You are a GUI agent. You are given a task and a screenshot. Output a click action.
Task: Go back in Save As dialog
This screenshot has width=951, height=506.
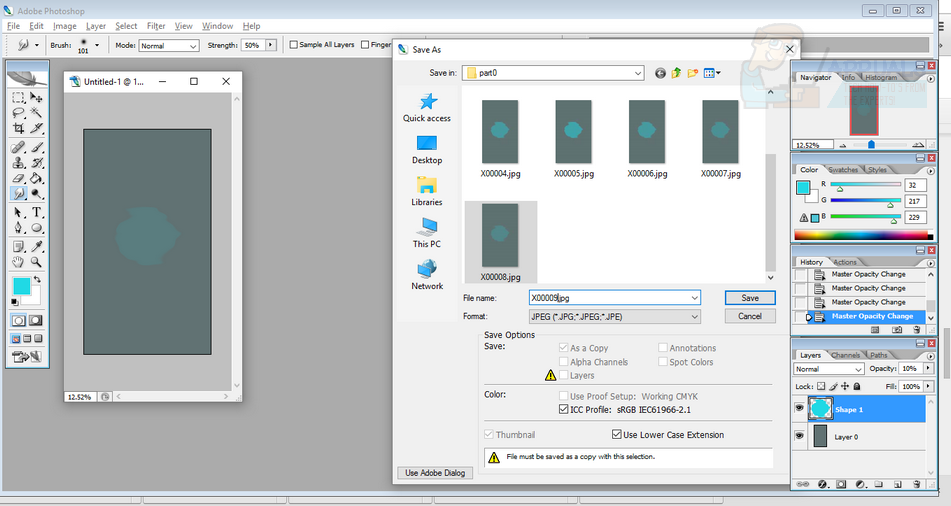click(660, 73)
